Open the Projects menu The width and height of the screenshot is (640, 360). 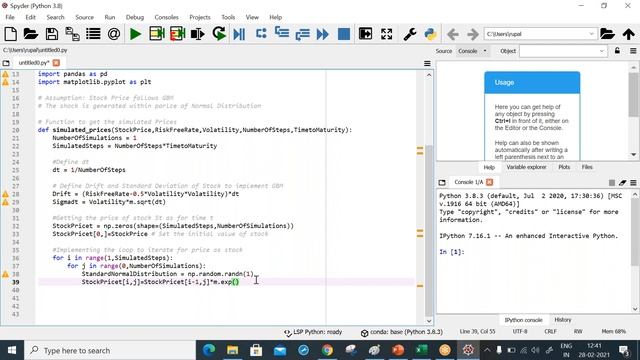200,17
